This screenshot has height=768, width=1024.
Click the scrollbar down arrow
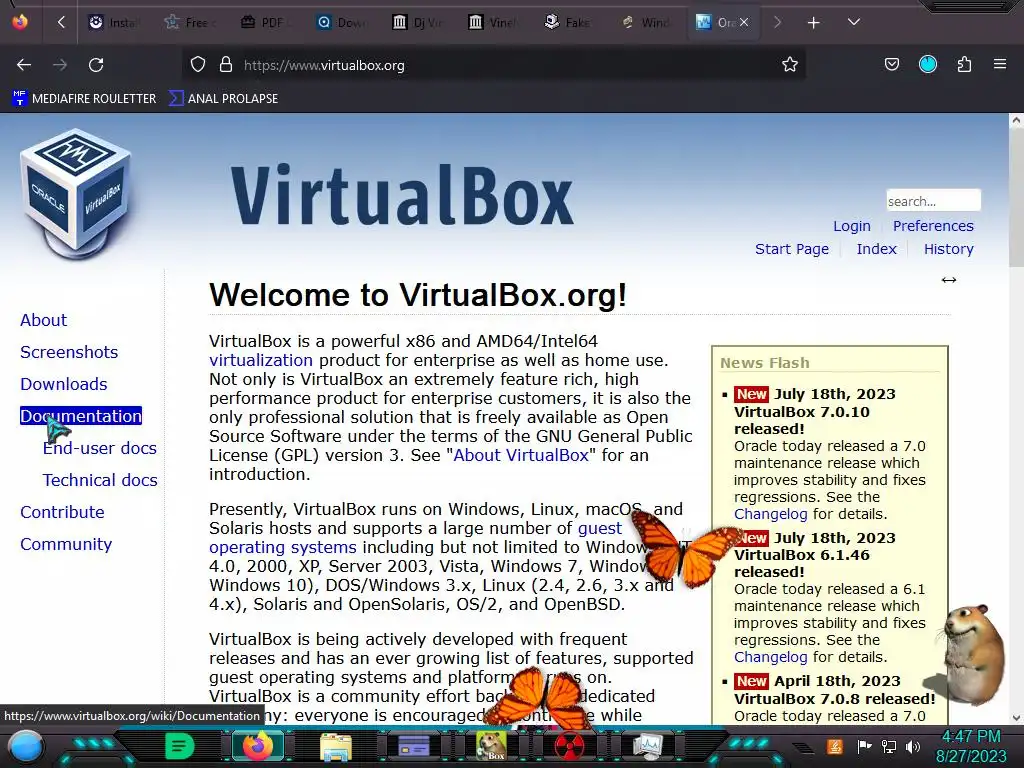[x=1016, y=718]
